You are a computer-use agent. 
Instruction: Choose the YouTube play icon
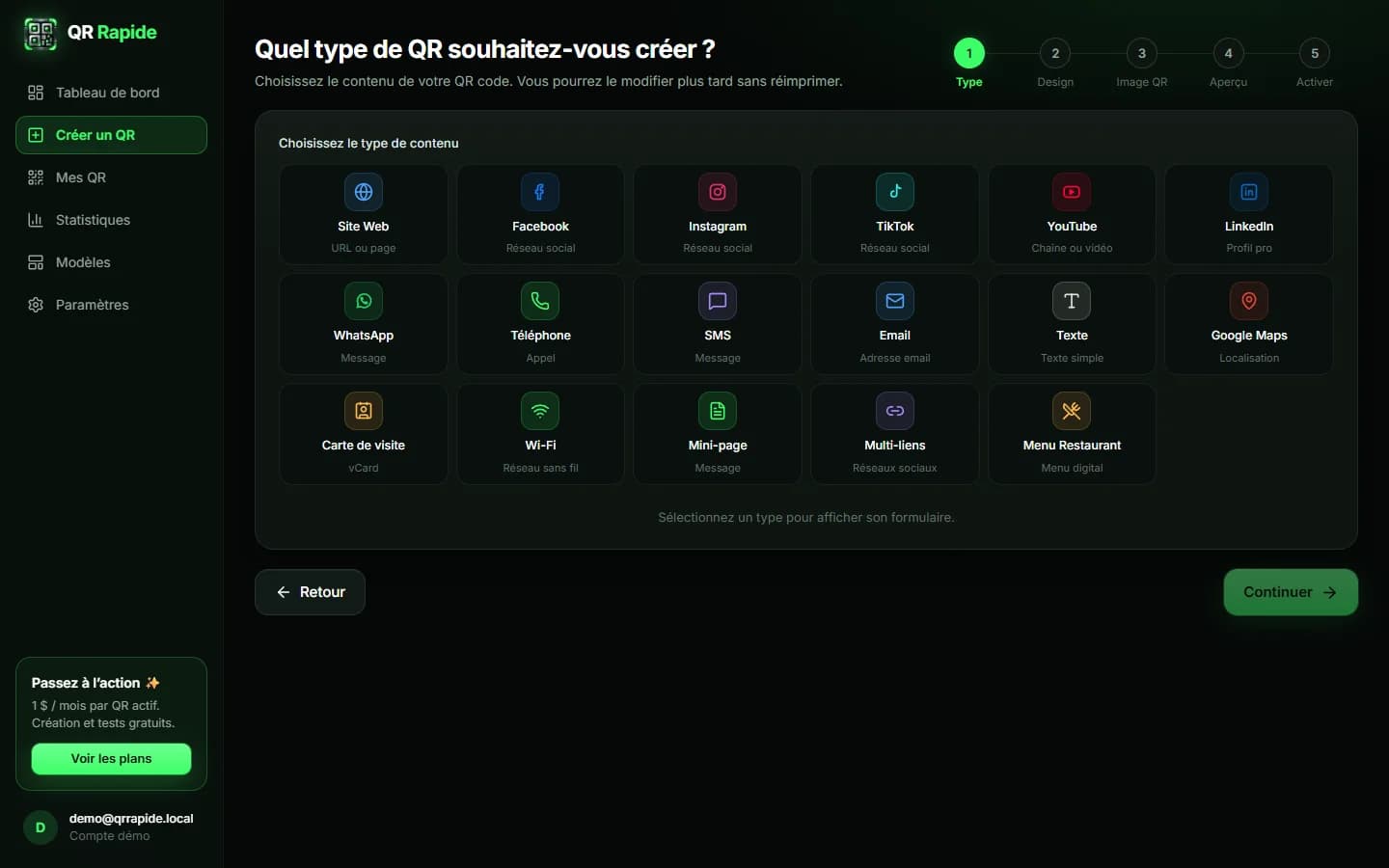[1072, 192]
